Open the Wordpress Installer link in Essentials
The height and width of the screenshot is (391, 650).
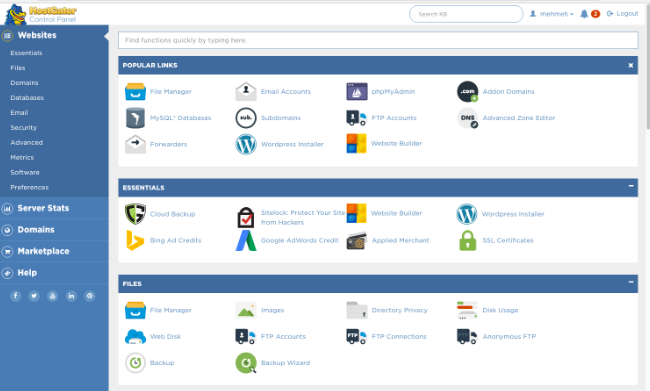[513, 214]
